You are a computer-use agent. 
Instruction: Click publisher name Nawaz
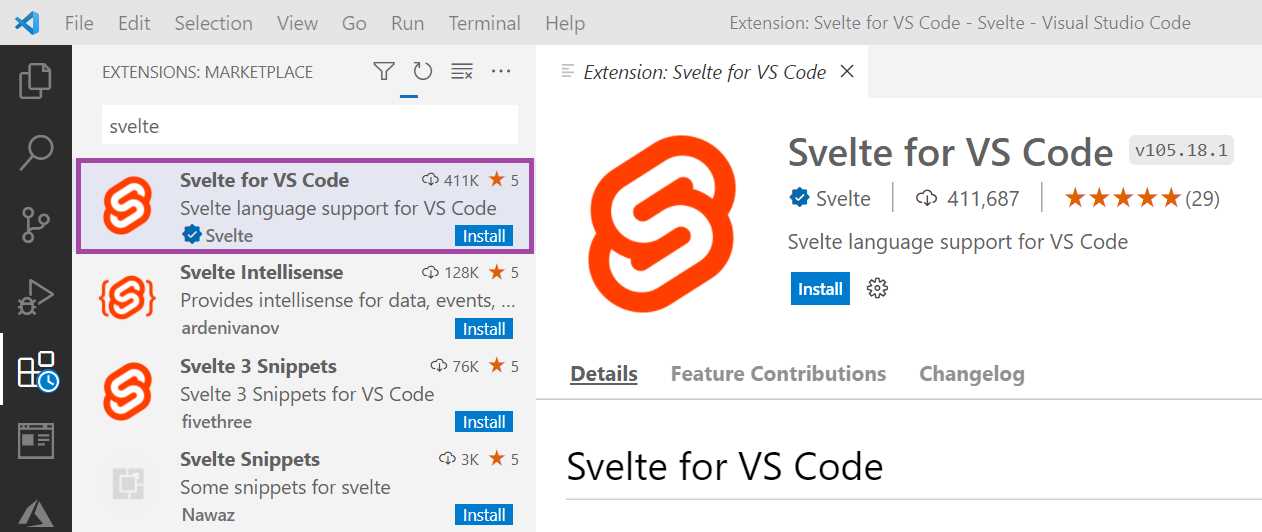pos(208,514)
